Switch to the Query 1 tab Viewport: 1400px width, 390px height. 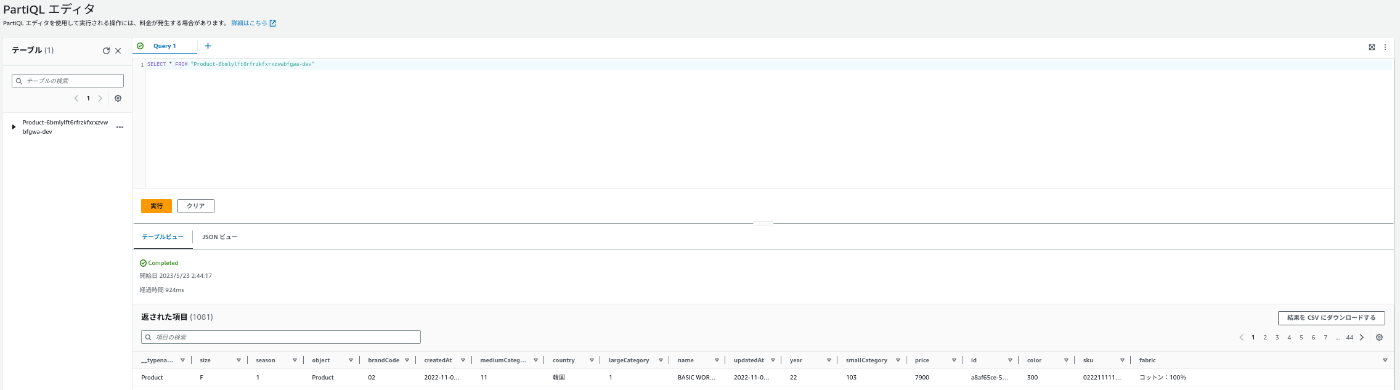(x=164, y=46)
